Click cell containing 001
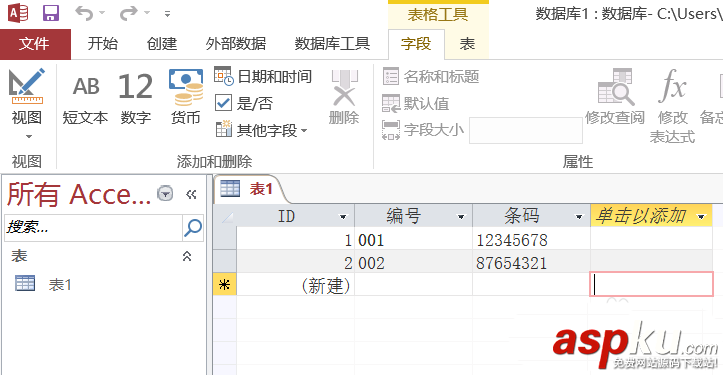Screen dimensions: 723x375 pos(414,239)
